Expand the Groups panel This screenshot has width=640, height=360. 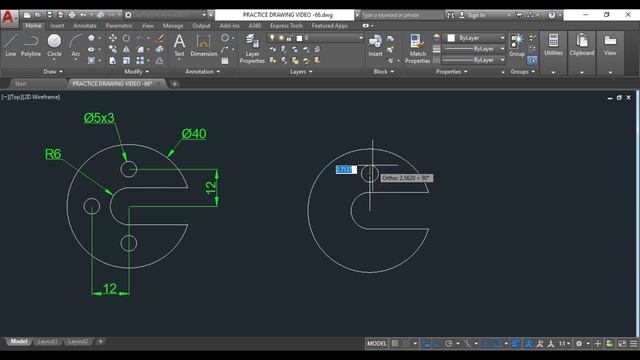click(522, 71)
